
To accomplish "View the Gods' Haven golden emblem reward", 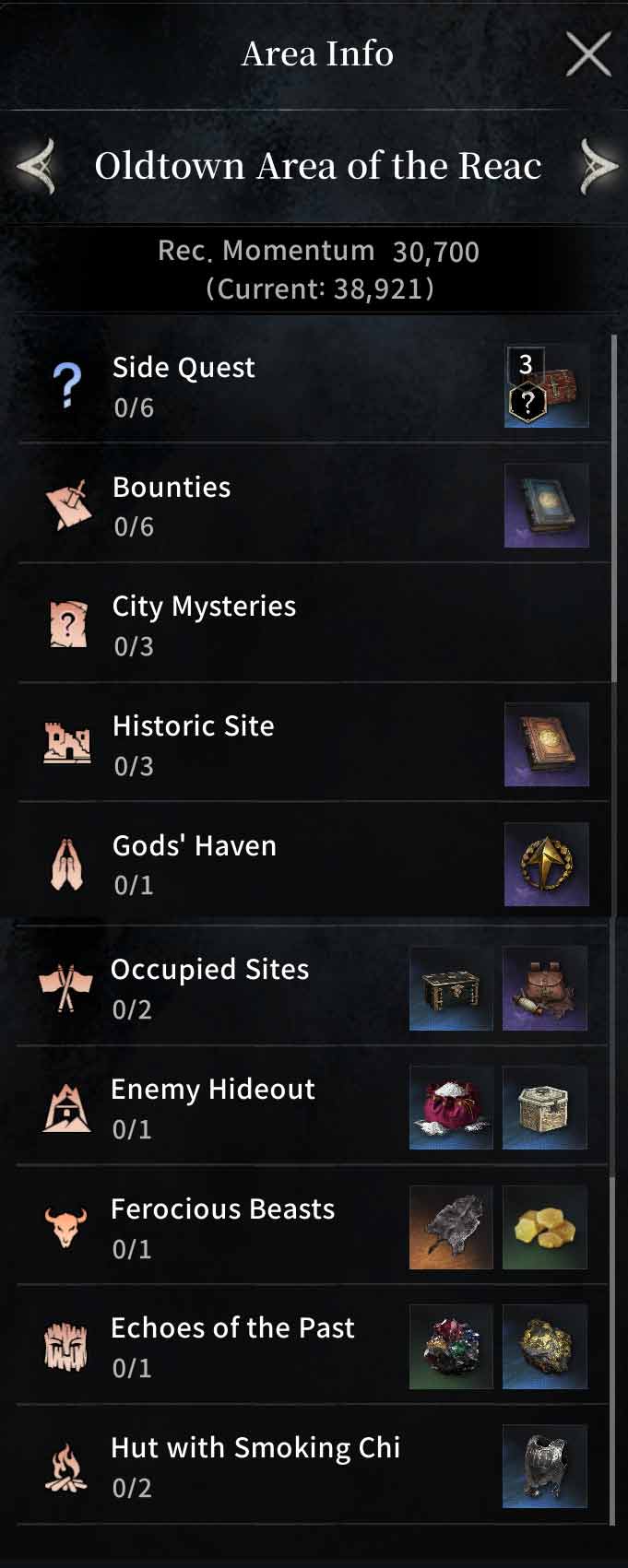I will pos(546,864).
